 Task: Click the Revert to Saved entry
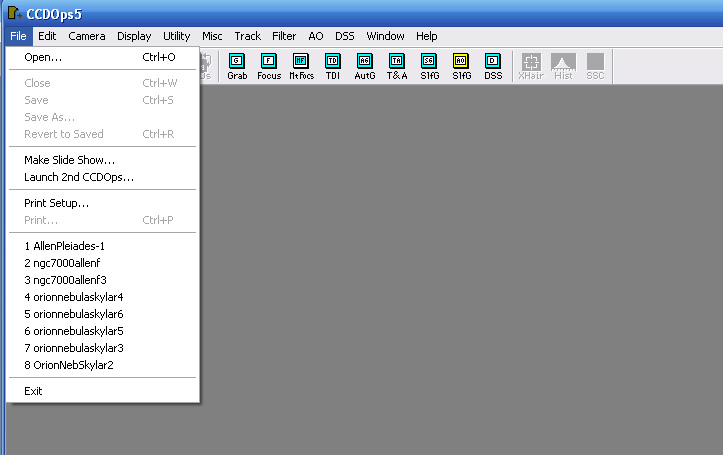tap(103, 134)
